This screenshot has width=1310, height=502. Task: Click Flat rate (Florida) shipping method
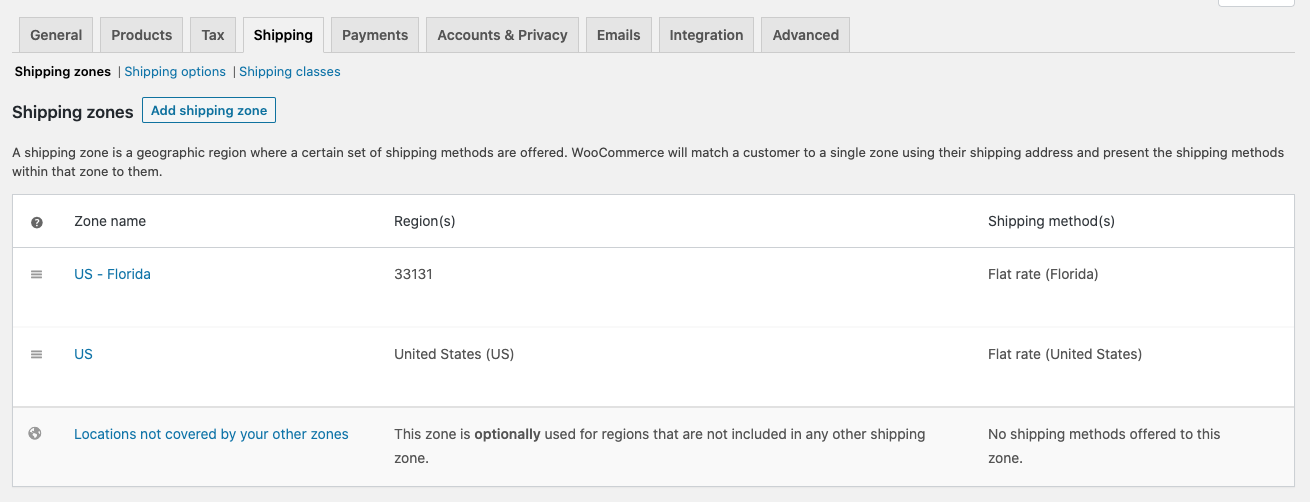pos(1043,274)
